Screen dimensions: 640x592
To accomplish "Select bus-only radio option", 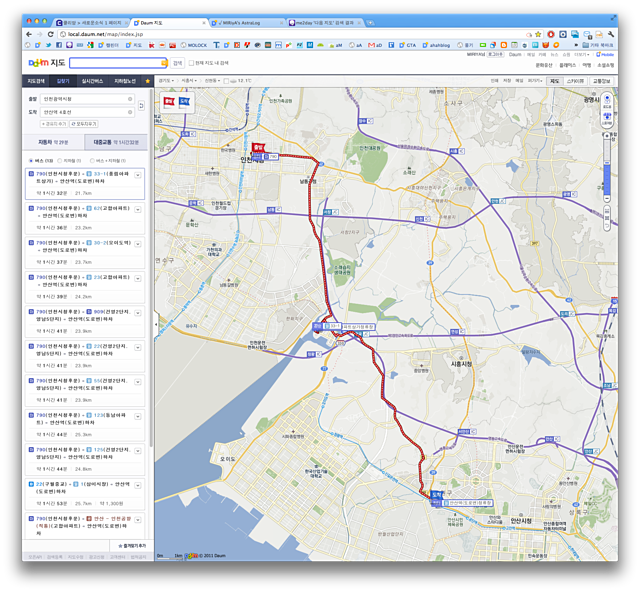I will pos(31,160).
